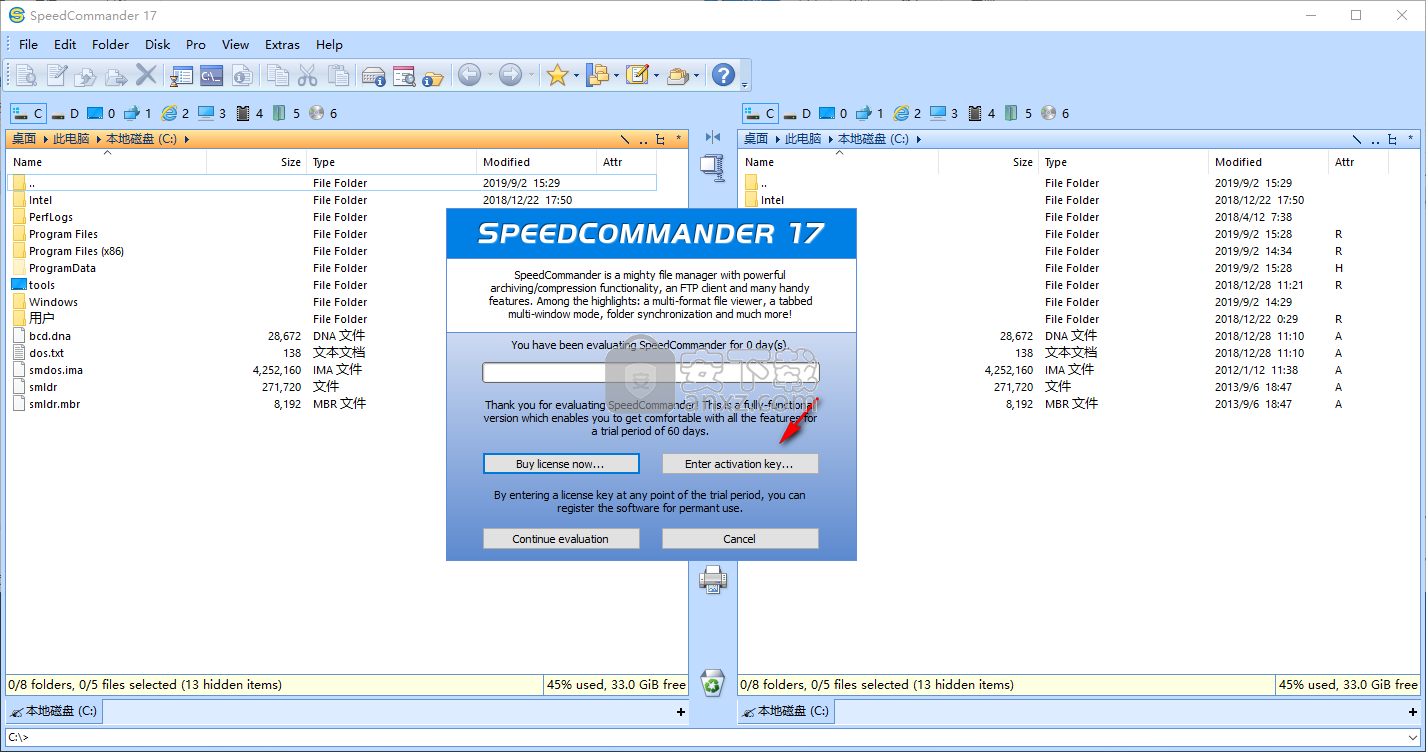Select bcd.dna file in left panel
Viewport: 1426px width, 752px height.
pos(52,336)
